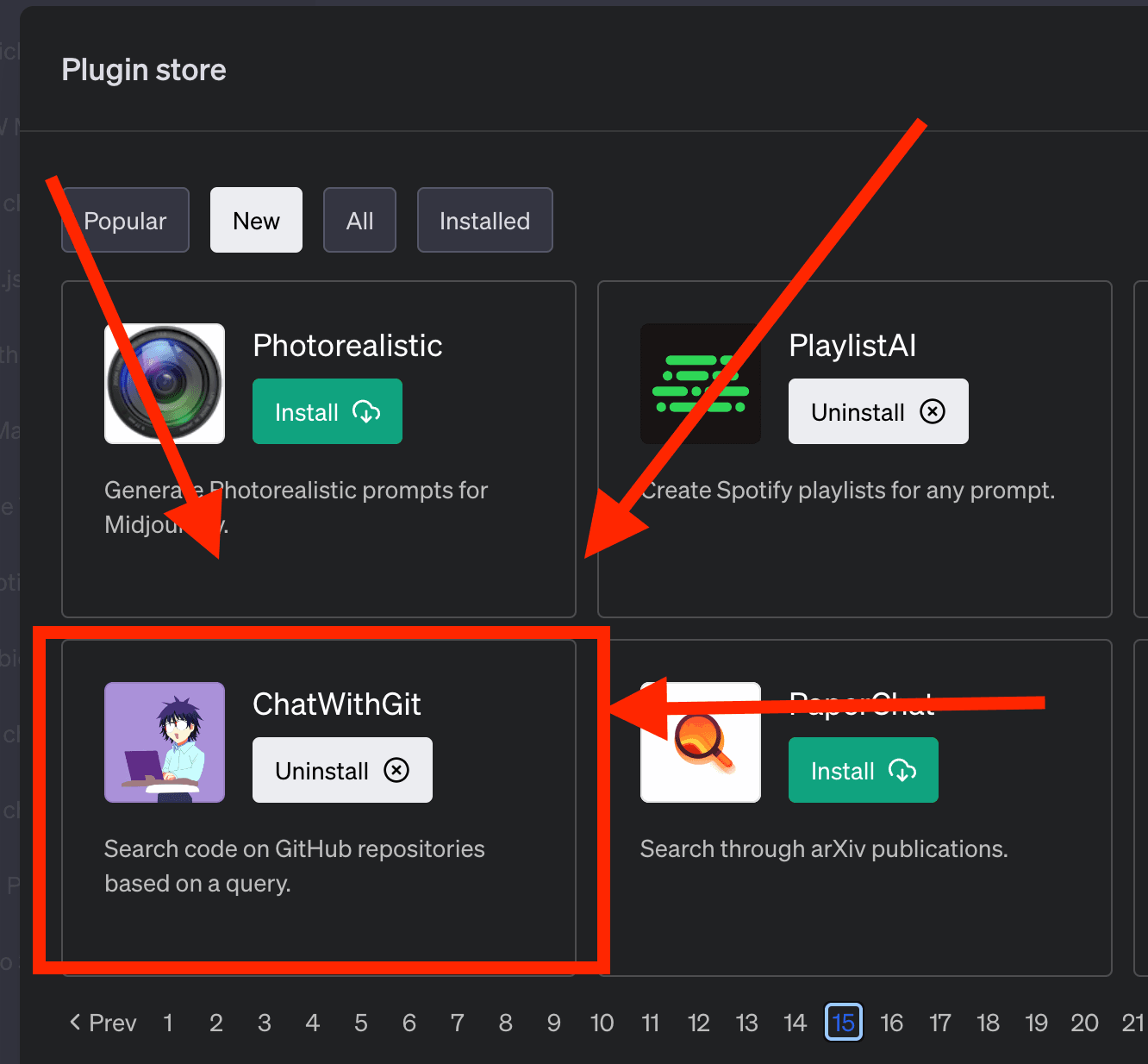The width and height of the screenshot is (1148, 1064).
Task: Go to page 6
Action: 409,1023
